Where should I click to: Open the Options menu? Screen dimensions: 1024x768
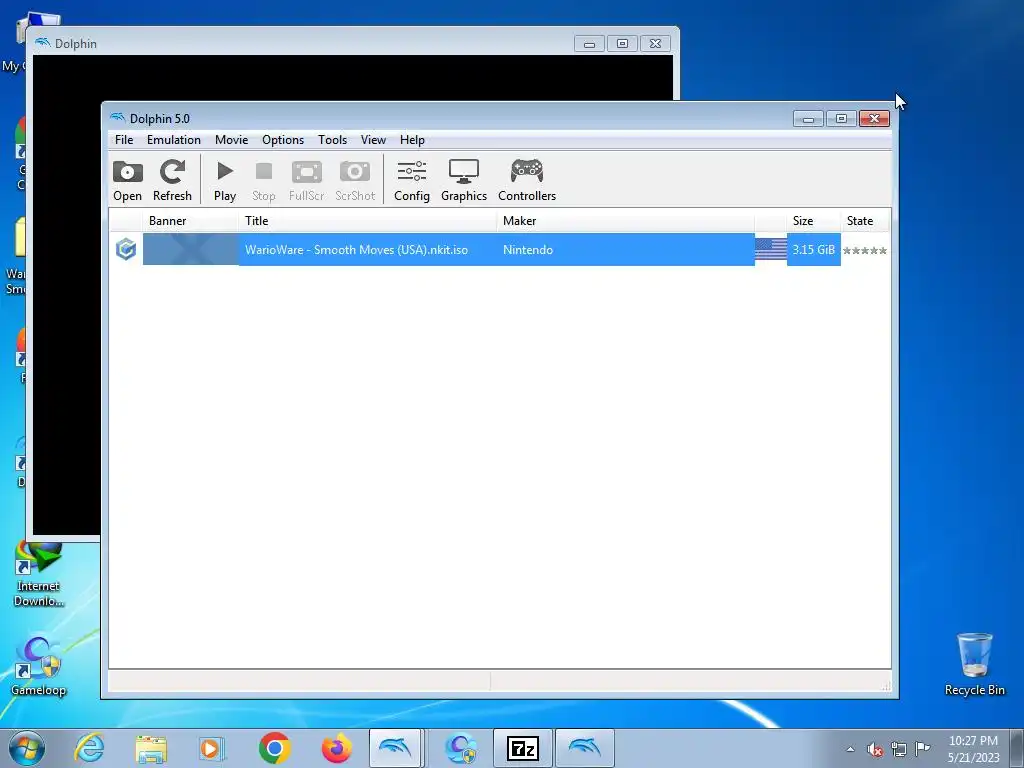[x=283, y=140]
